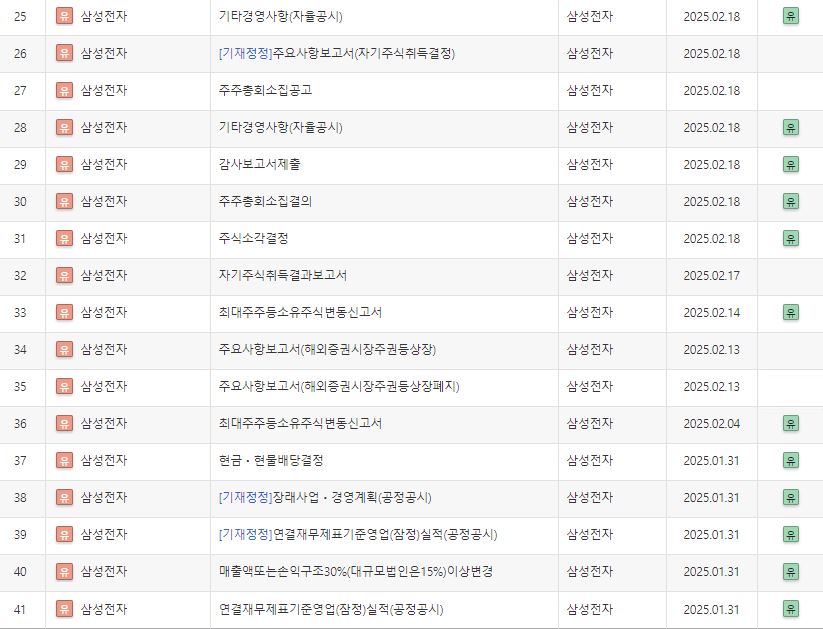Click company name 삼성전자 in row 40
Image resolution: width=823 pixels, height=629 pixels.
point(104,571)
